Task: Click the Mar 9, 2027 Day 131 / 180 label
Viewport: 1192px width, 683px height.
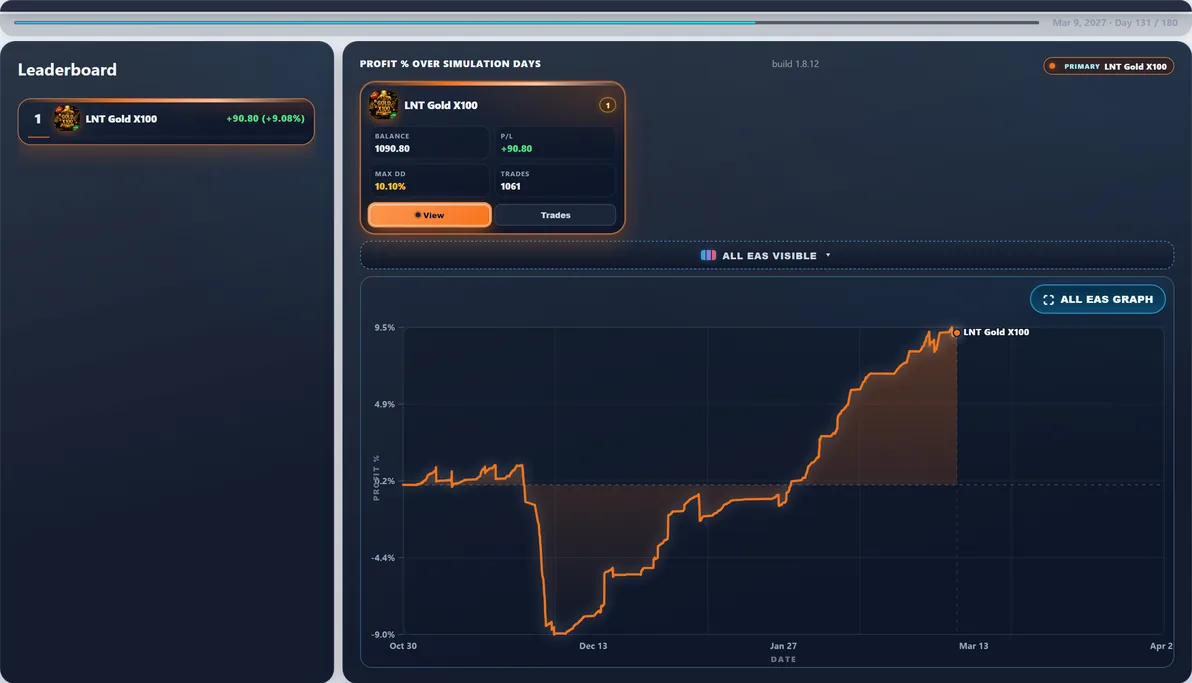Action: [1114, 23]
